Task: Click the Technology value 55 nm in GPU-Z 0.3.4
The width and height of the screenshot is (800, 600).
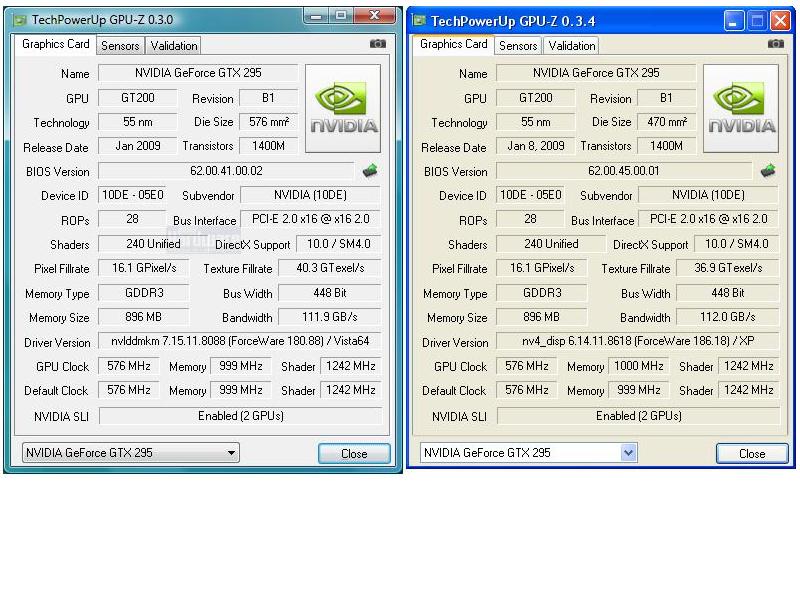Action: pyautogui.click(x=536, y=122)
